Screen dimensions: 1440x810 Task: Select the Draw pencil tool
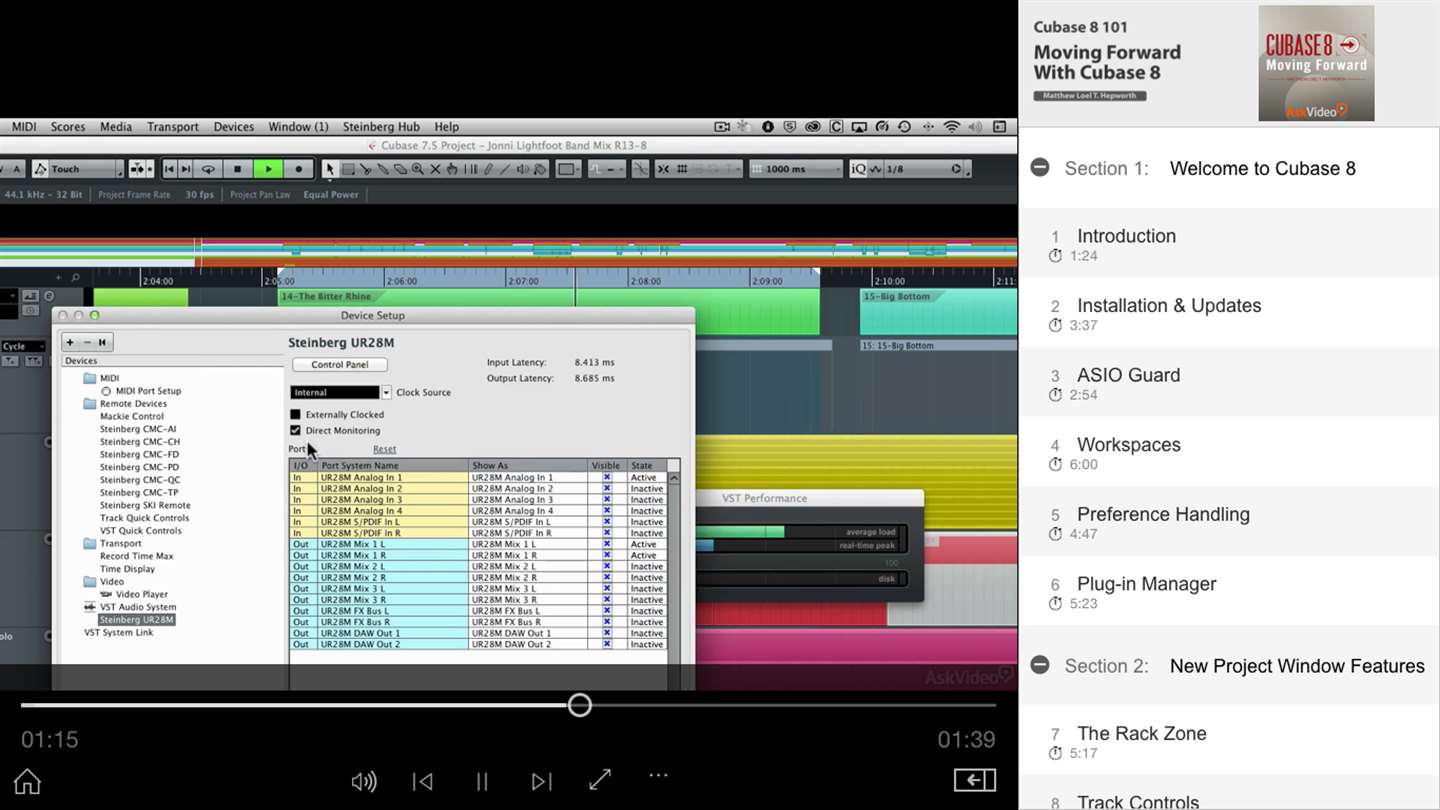[x=489, y=169]
